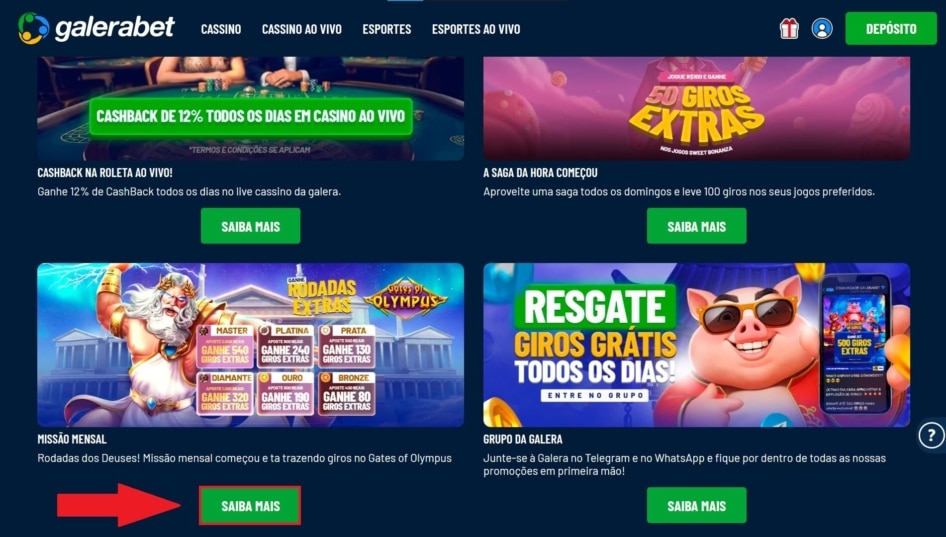
Task: Open the Cassino menu item
Action: click(221, 29)
